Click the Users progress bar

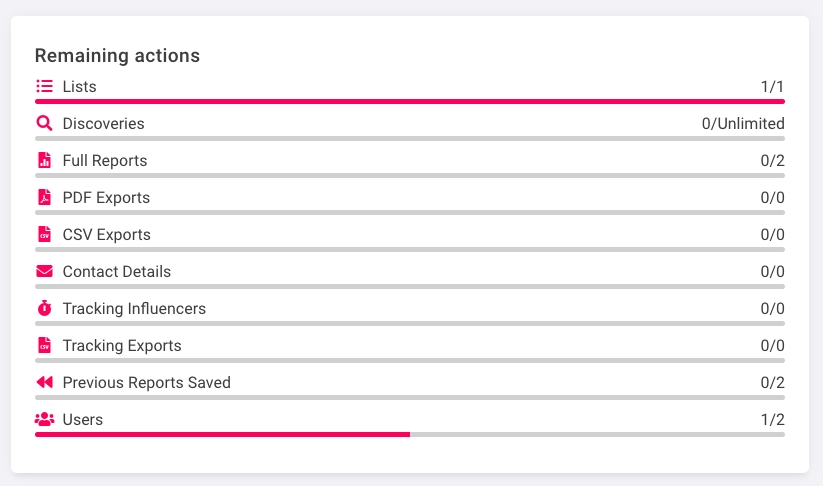pyautogui.click(x=410, y=434)
